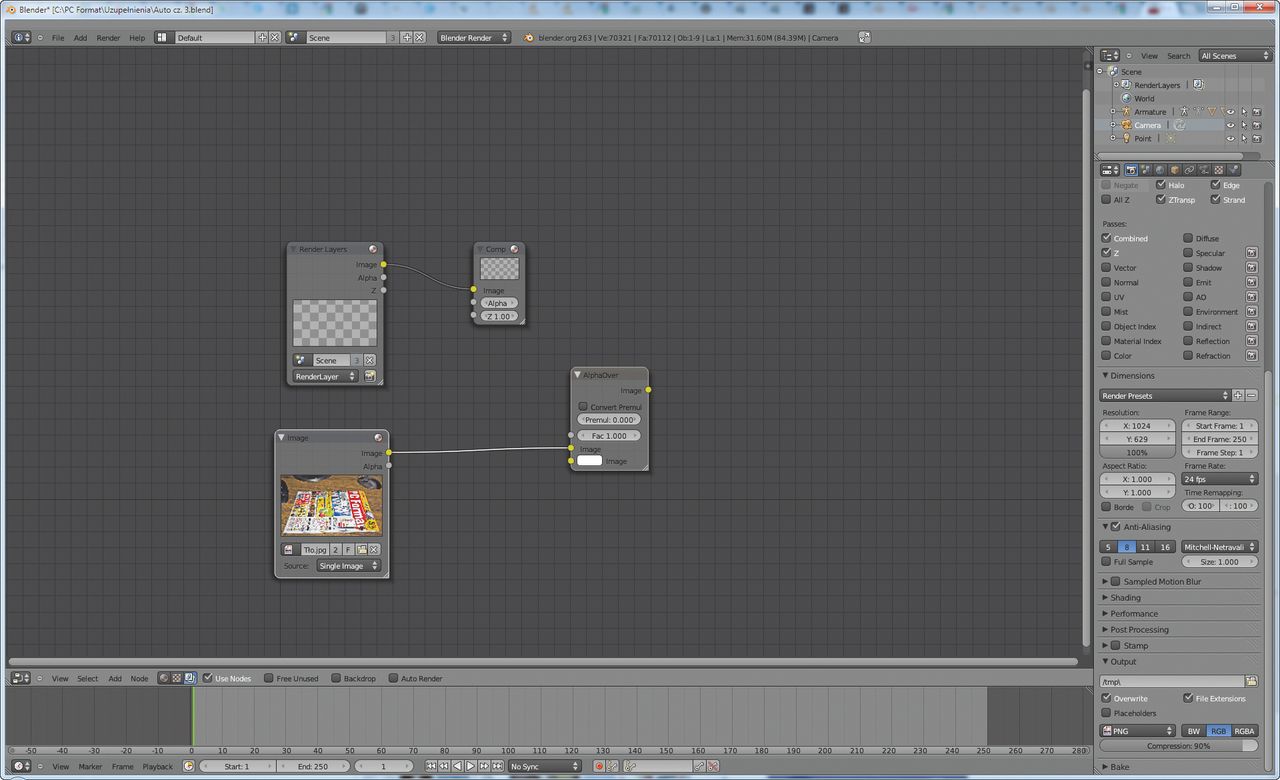The image size is (1280, 780).
Task: Open the Help menu in the top header
Action: 137,37
